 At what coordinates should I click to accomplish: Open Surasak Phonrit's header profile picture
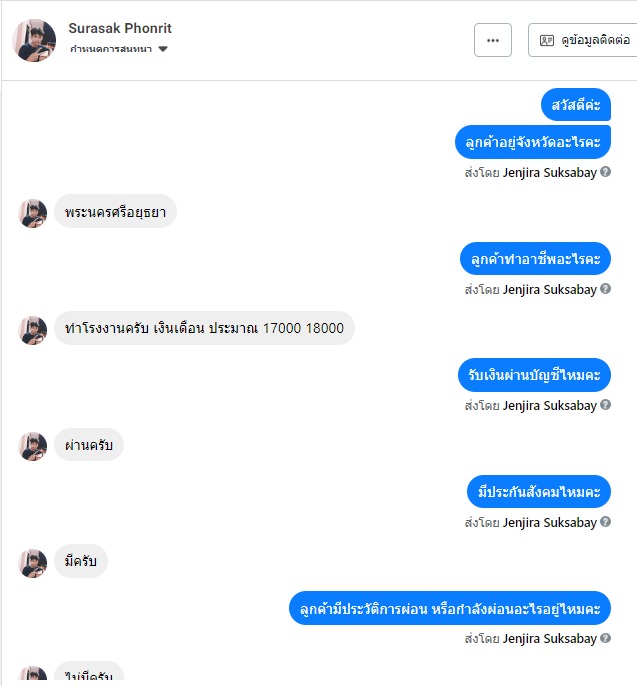[34, 40]
